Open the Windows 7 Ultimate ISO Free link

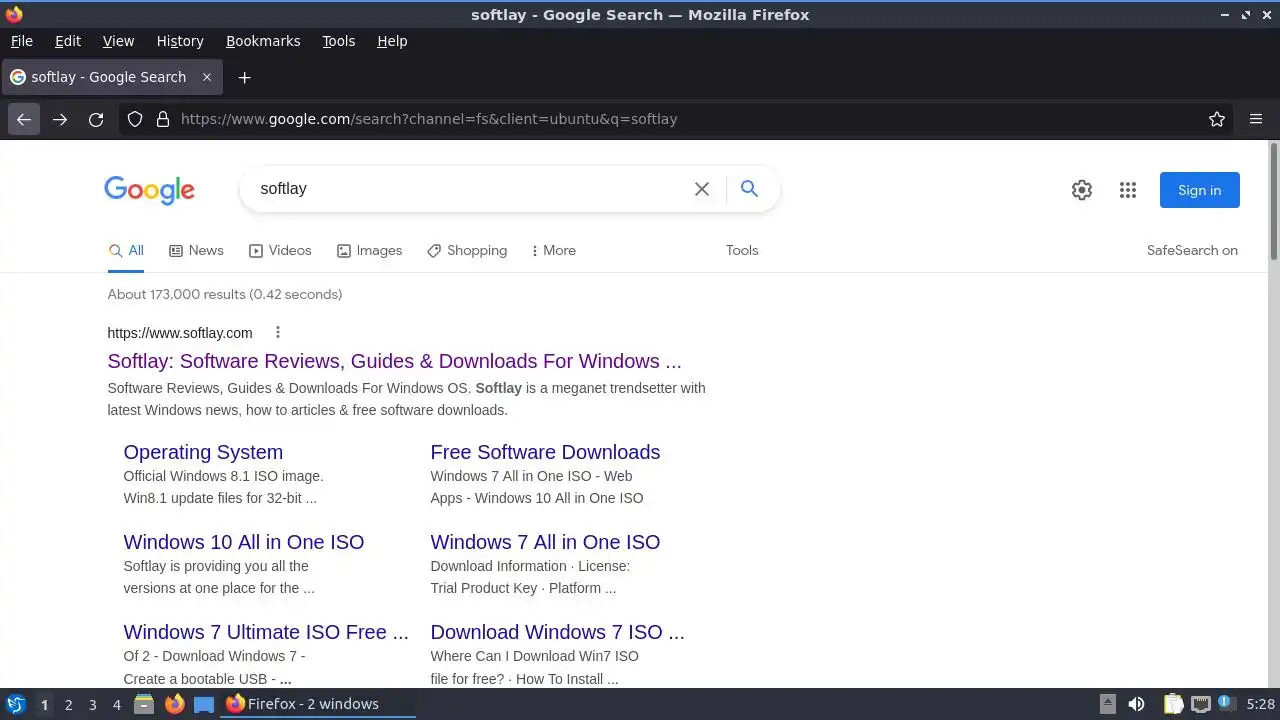pos(266,632)
